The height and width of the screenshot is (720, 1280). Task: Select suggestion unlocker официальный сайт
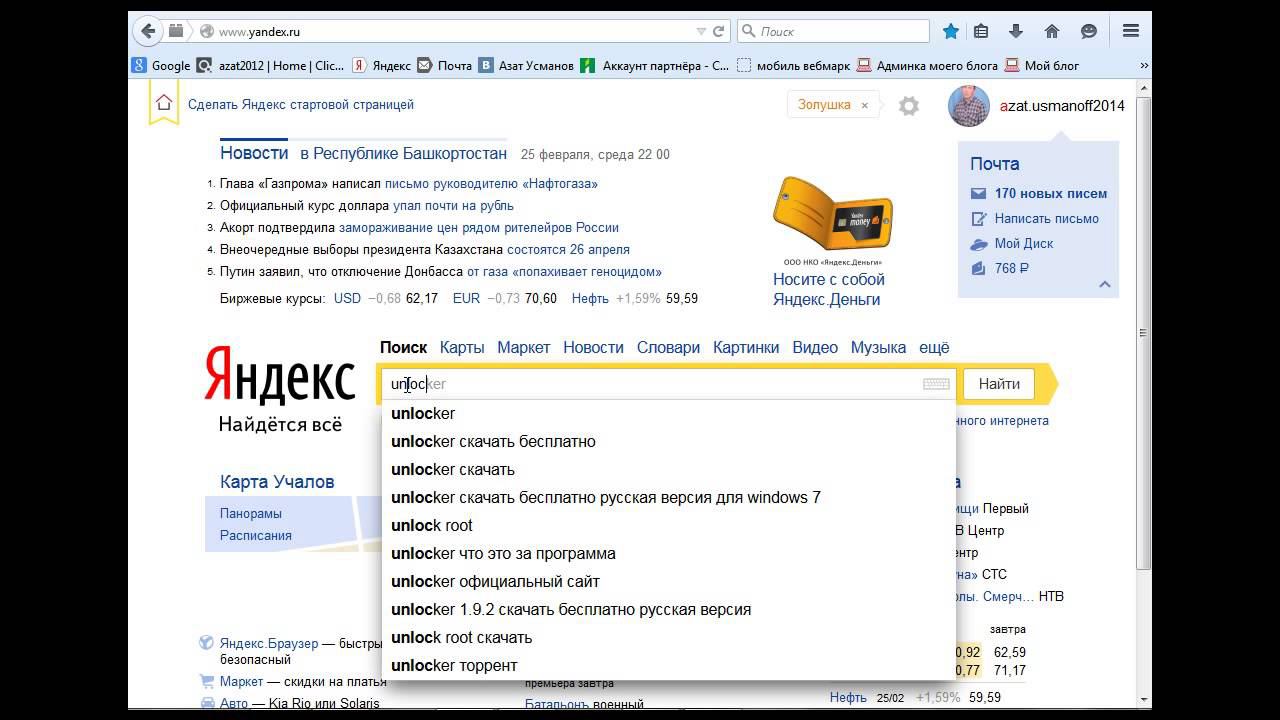pos(668,581)
